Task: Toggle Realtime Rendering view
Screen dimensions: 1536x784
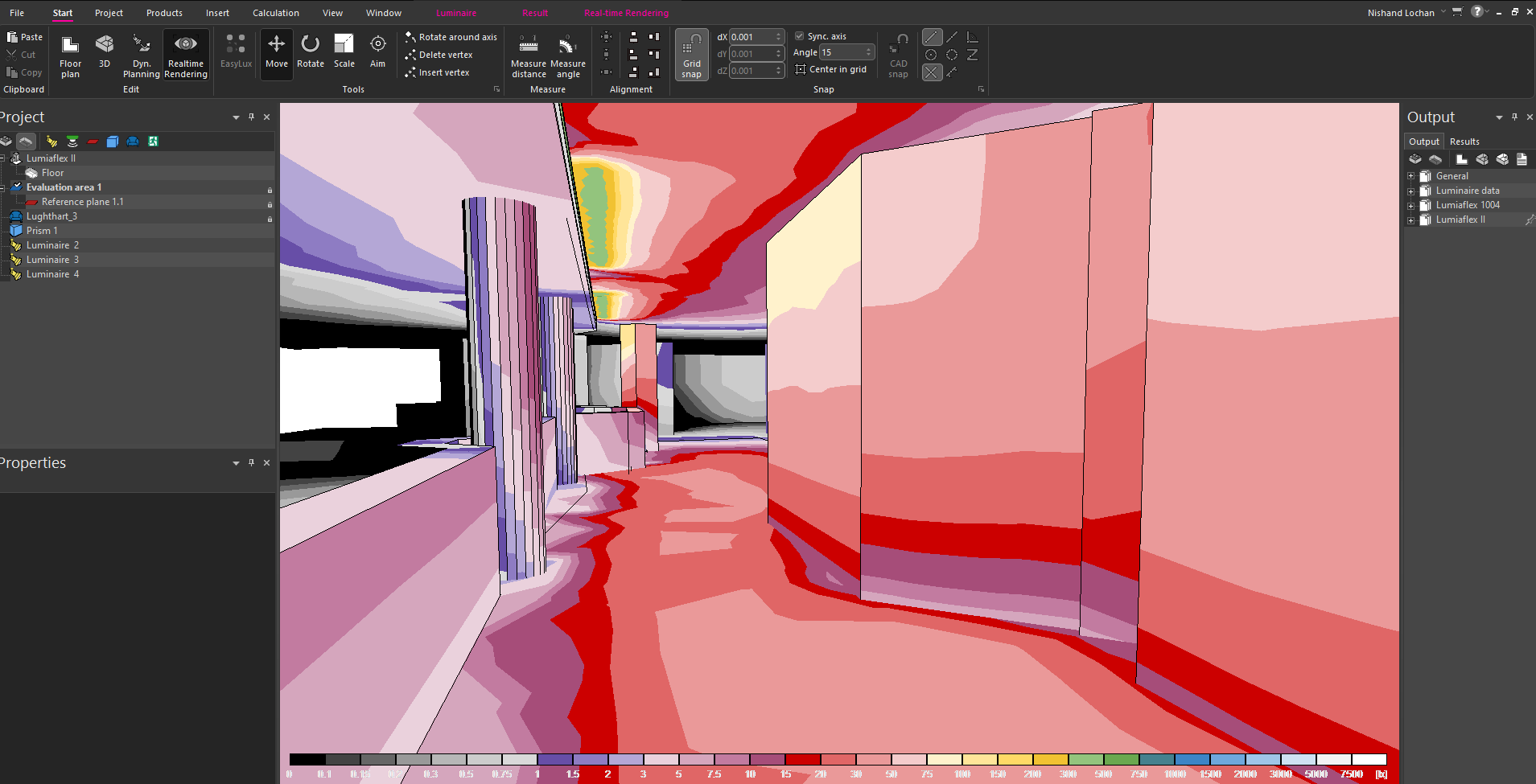Action: (186, 55)
